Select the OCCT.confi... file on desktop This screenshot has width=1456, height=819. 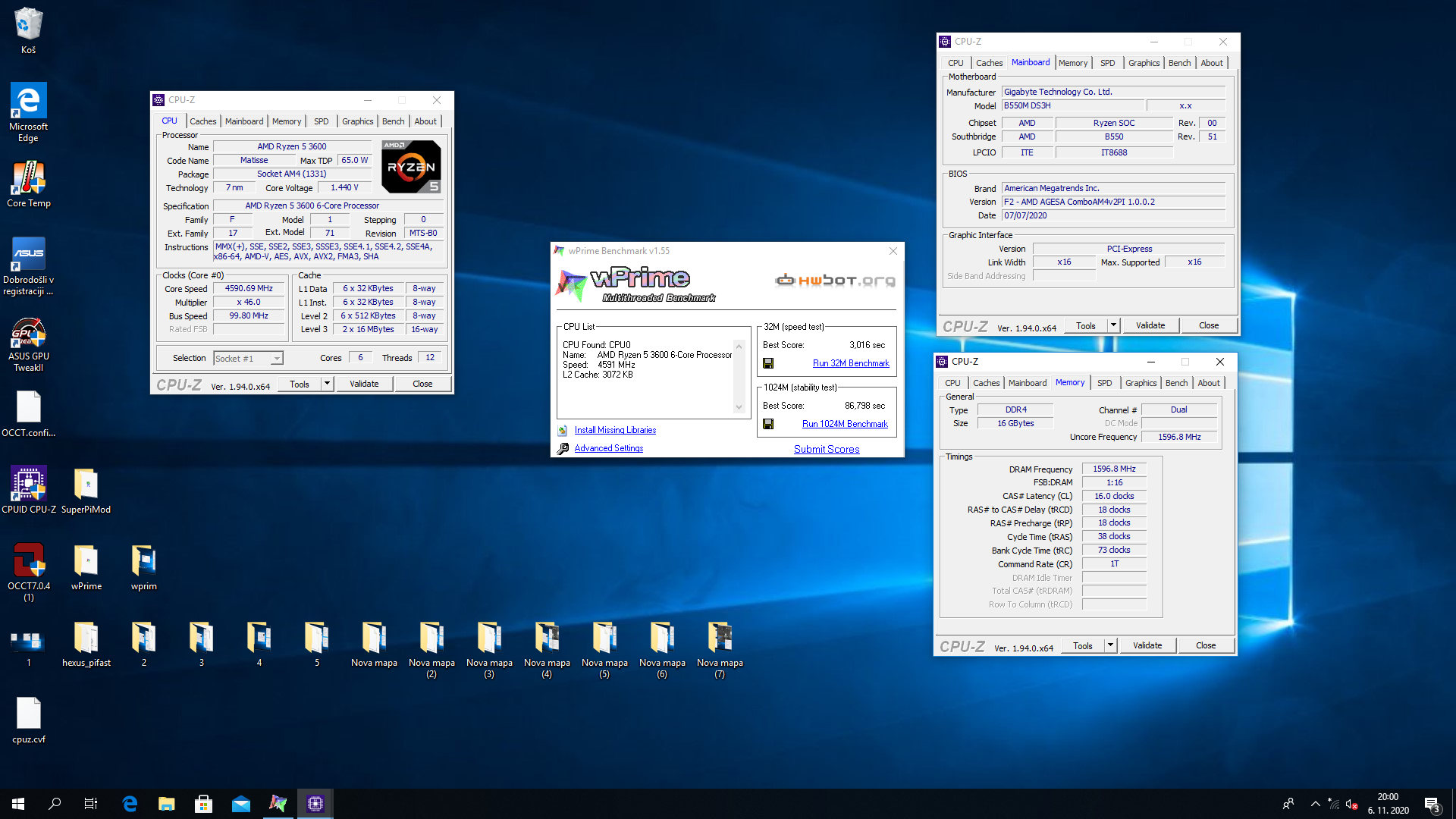(x=28, y=414)
